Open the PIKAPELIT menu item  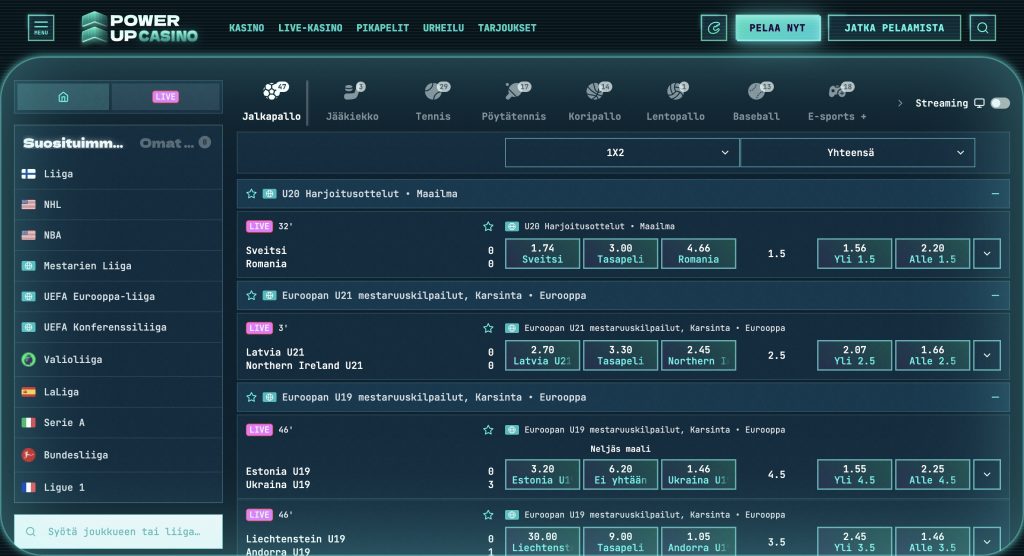pyautogui.click(x=383, y=28)
